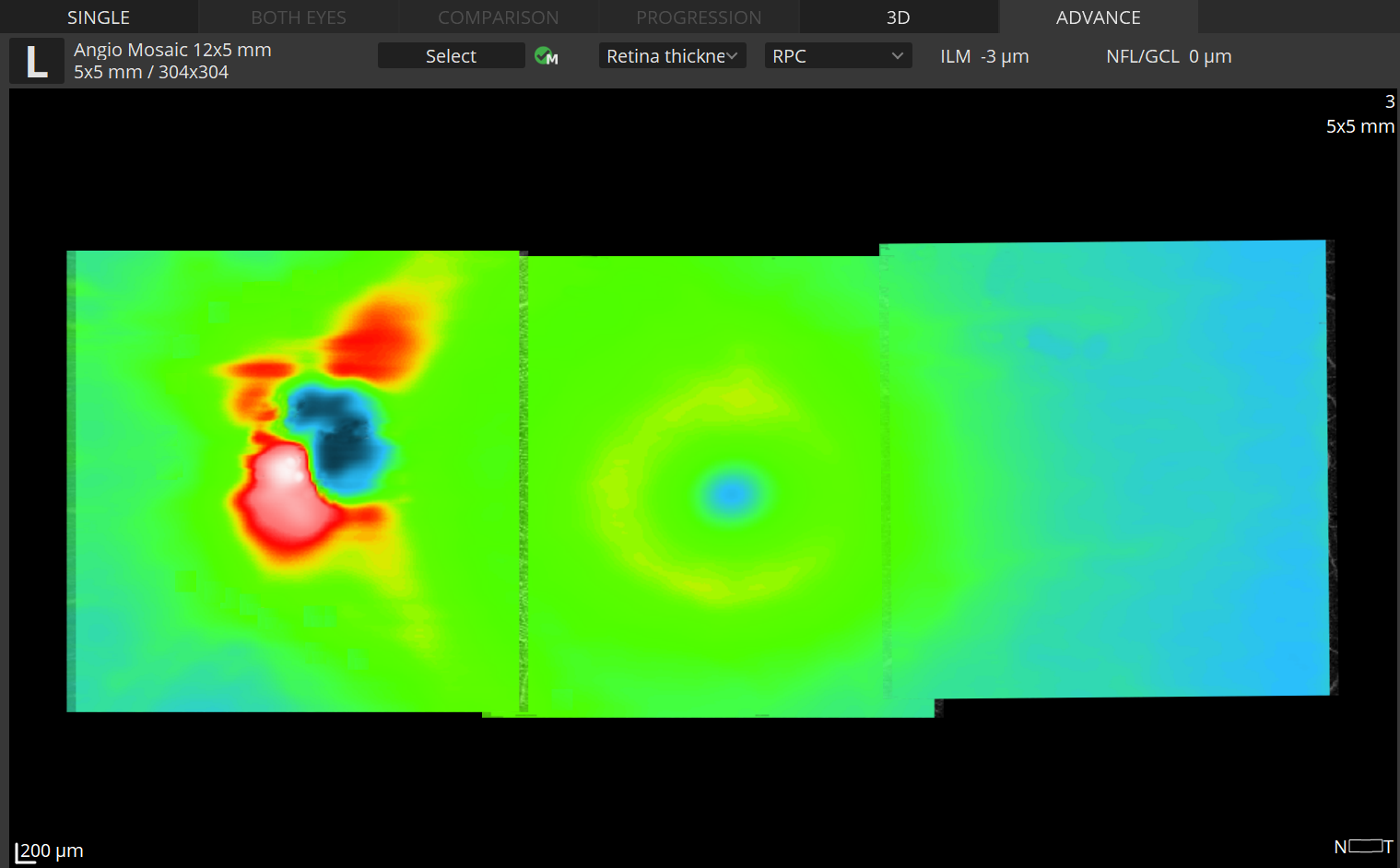
Task: Select the ADVANCE tab
Action: click(1098, 18)
